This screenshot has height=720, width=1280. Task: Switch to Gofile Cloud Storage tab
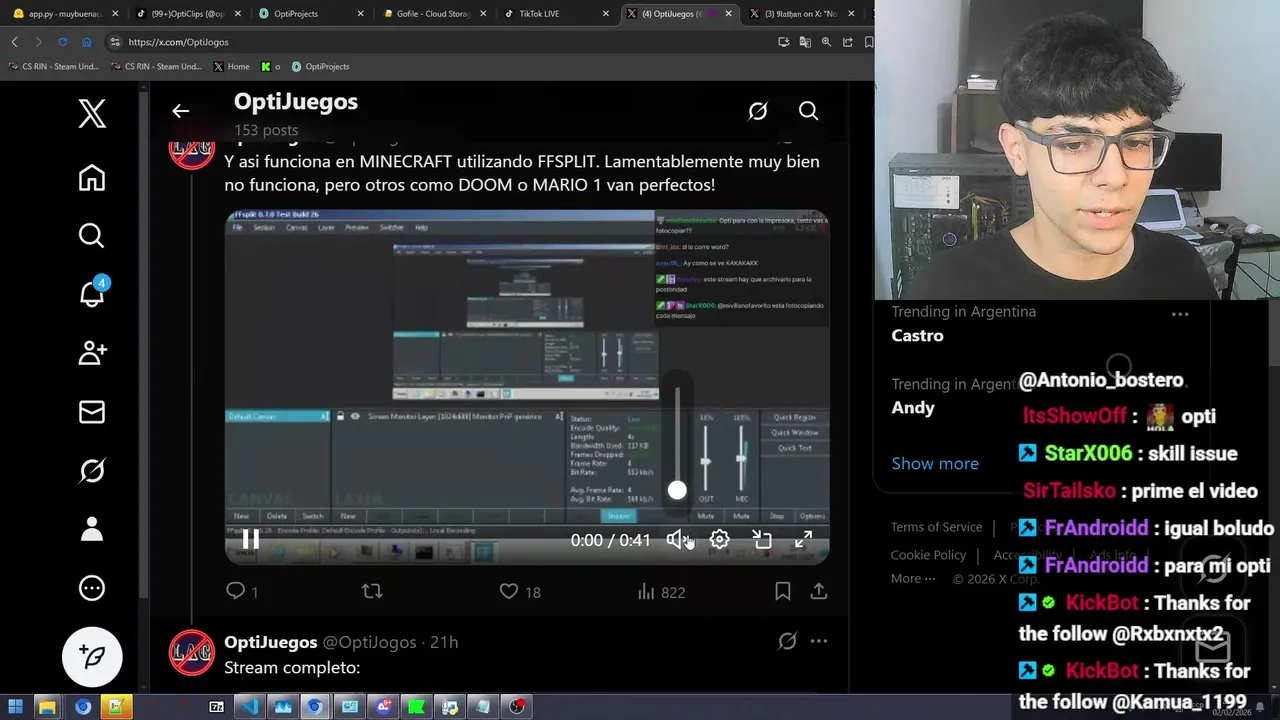tap(432, 14)
